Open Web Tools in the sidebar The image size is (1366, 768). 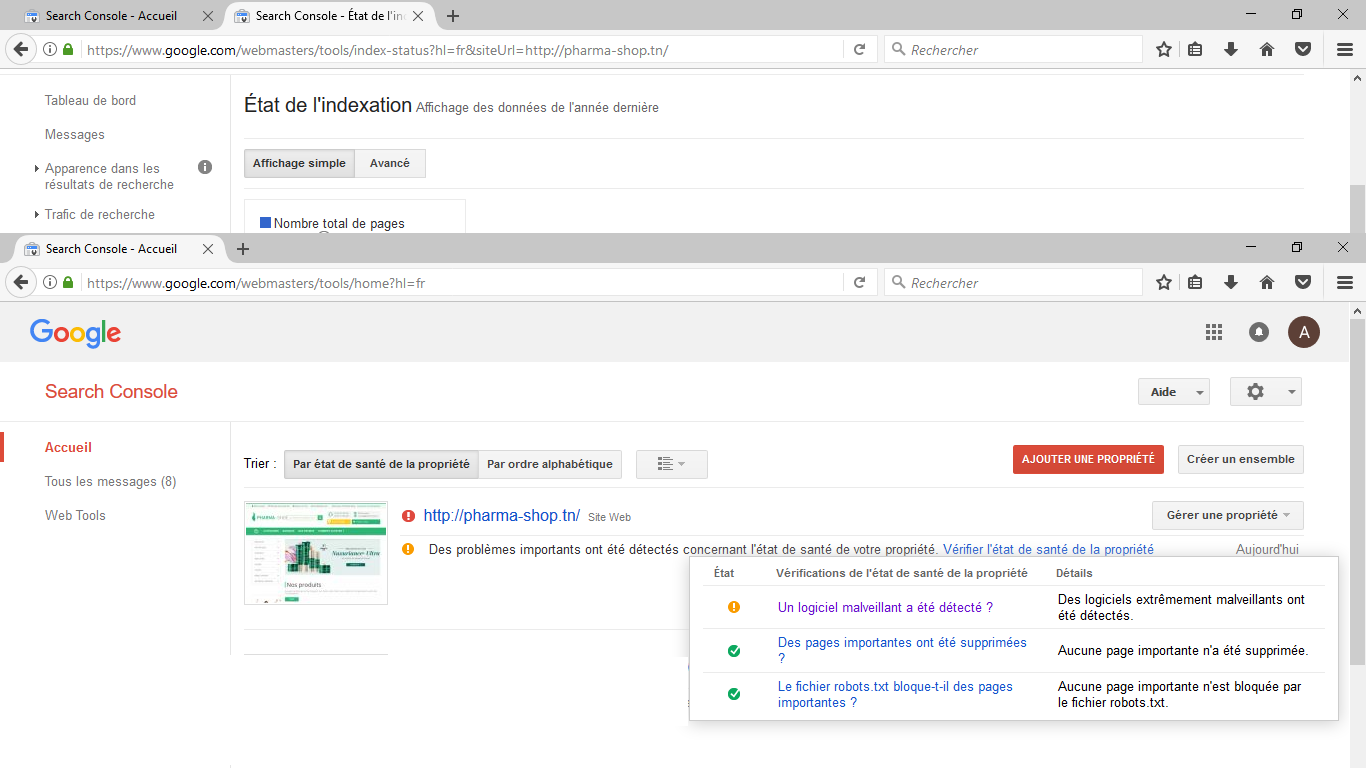[x=75, y=516]
